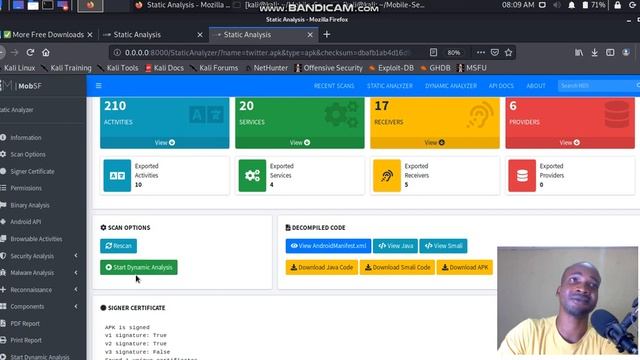The image size is (640, 360).
Task: Open Firefox downloads arrow icon
Action: point(595,53)
